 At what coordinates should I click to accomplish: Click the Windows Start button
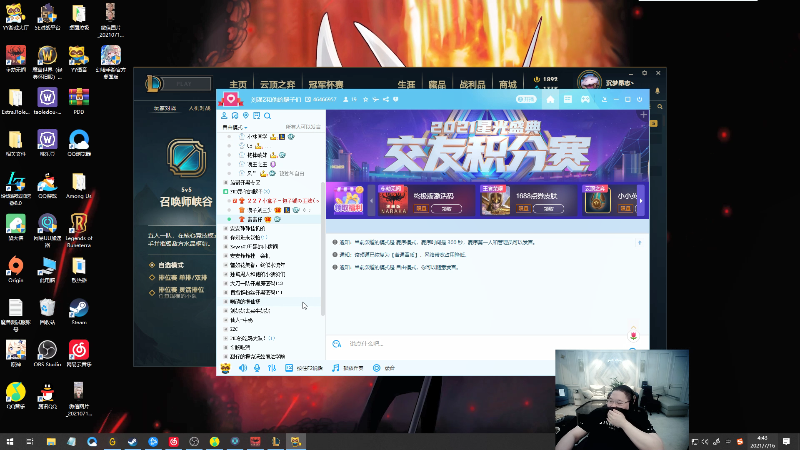click(x=10, y=441)
